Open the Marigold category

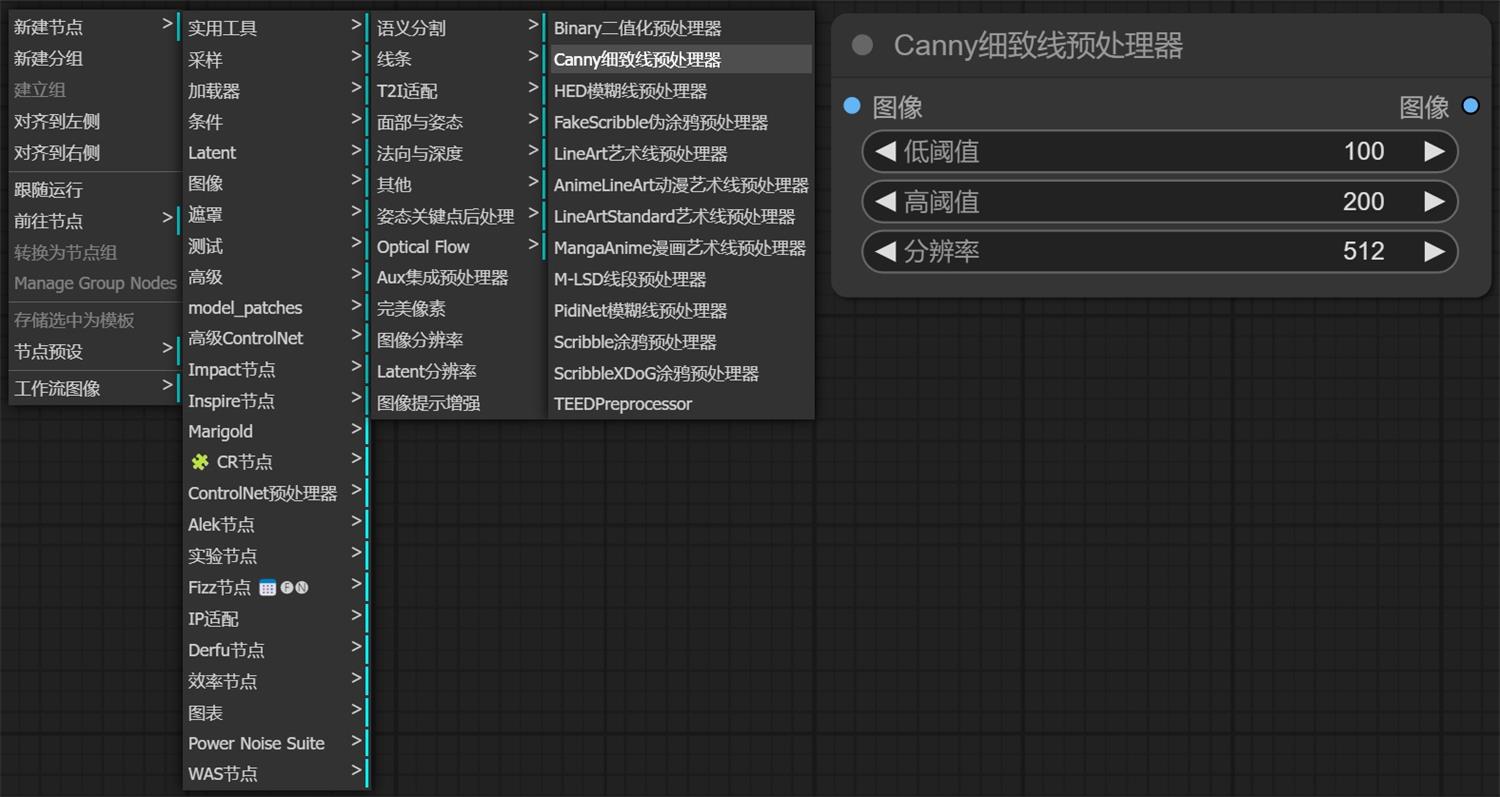point(274,432)
